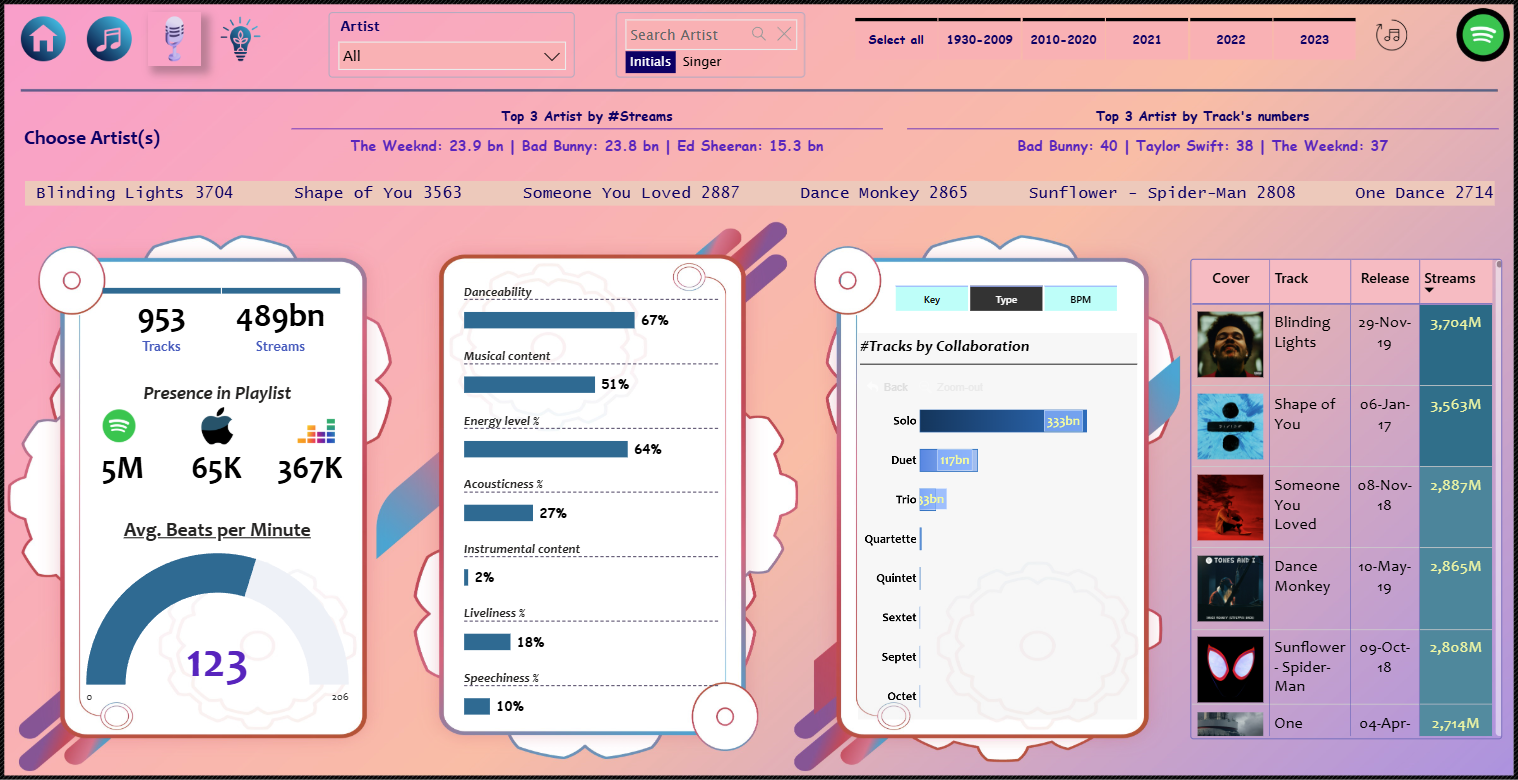The width and height of the screenshot is (1518, 780).
Task: Click the tracks table vertical scrollbar
Action: coord(1498,500)
